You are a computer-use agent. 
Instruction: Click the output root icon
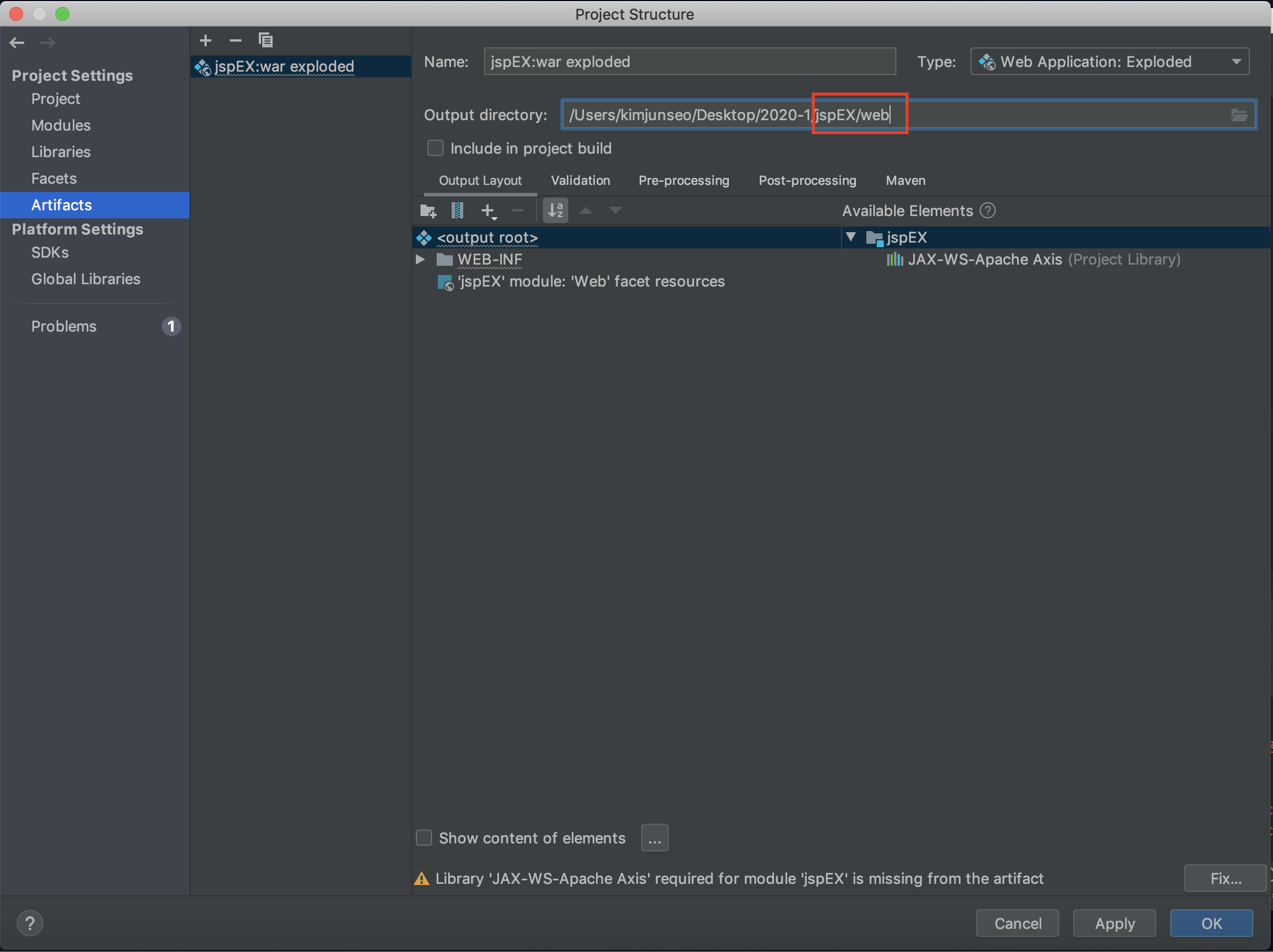424,237
